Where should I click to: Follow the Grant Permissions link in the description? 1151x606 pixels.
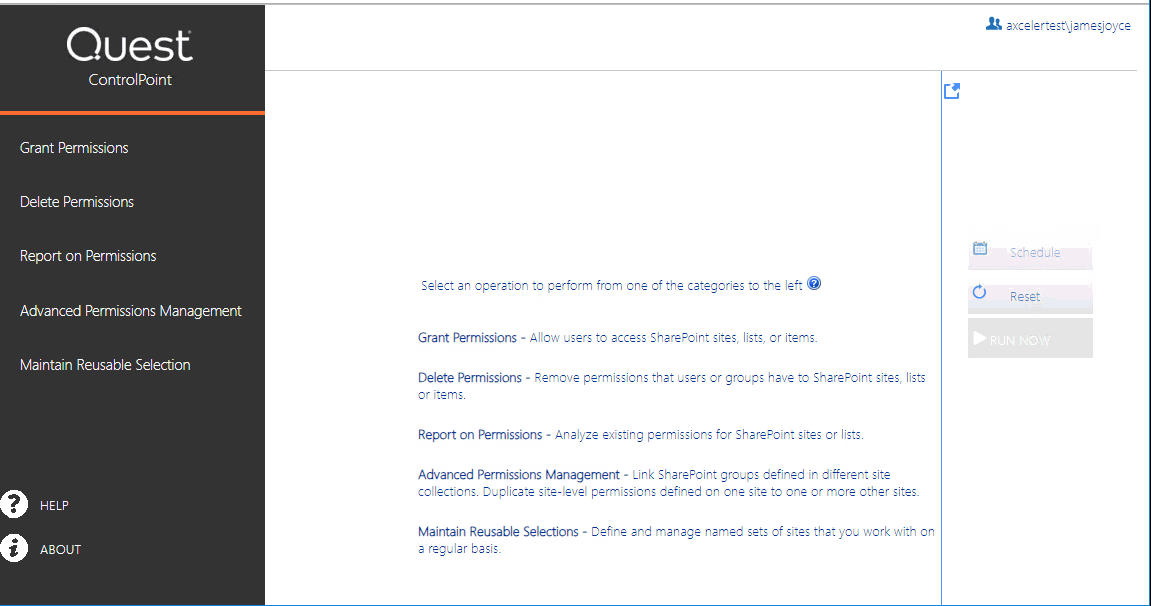click(467, 337)
